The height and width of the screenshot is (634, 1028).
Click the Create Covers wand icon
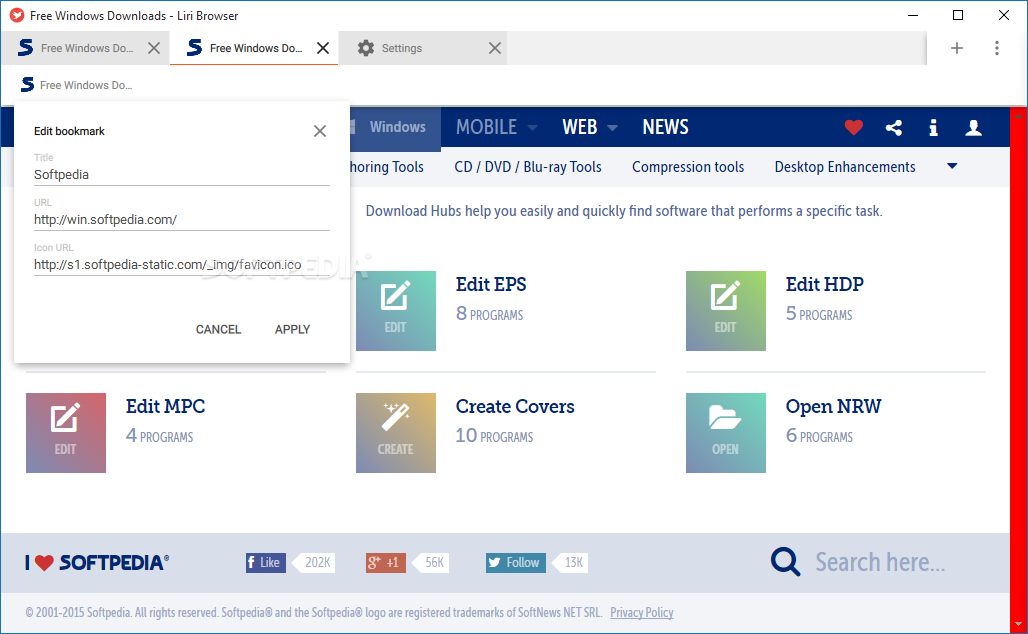tap(396, 433)
